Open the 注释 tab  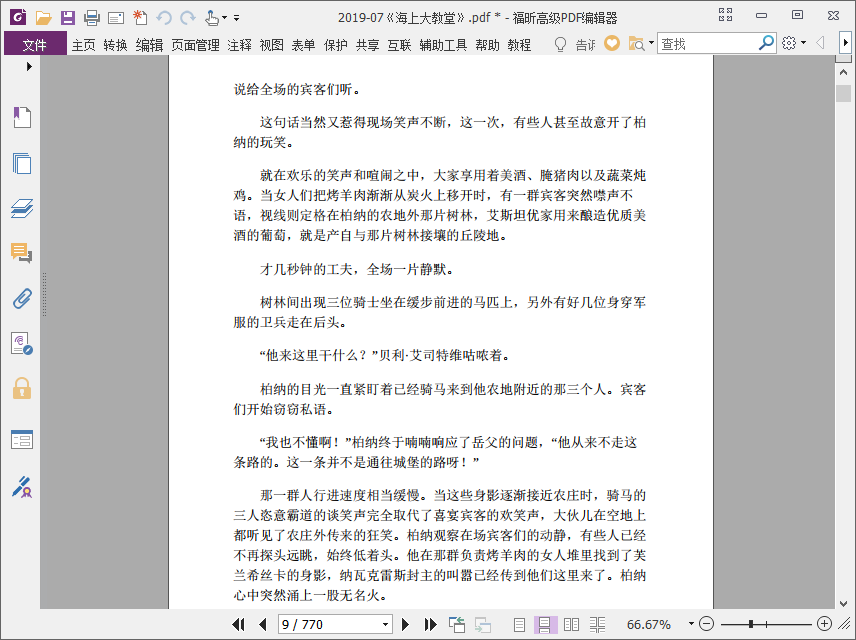click(x=240, y=45)
